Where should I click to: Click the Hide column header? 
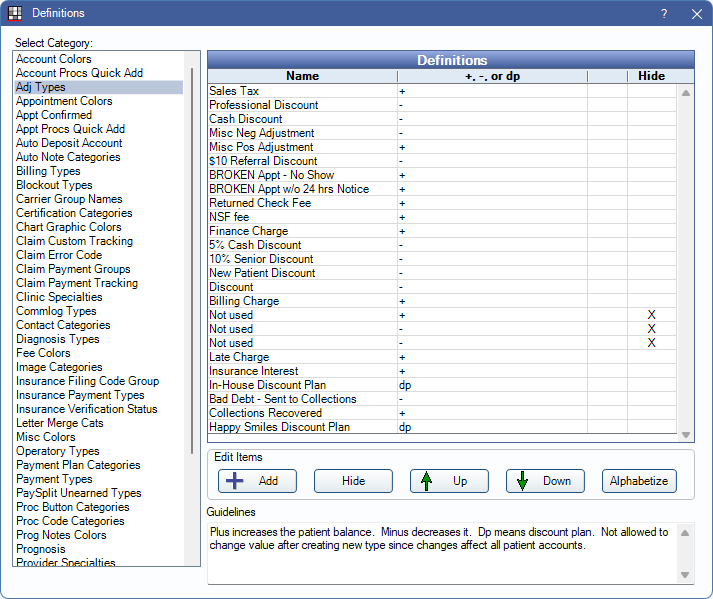tap(651, 76)
